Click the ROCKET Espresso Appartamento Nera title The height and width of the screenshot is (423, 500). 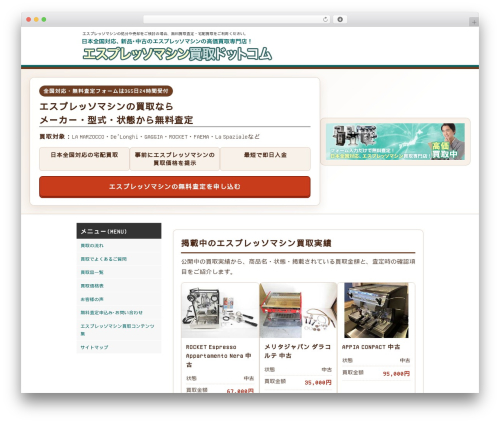tap(219, 356)
